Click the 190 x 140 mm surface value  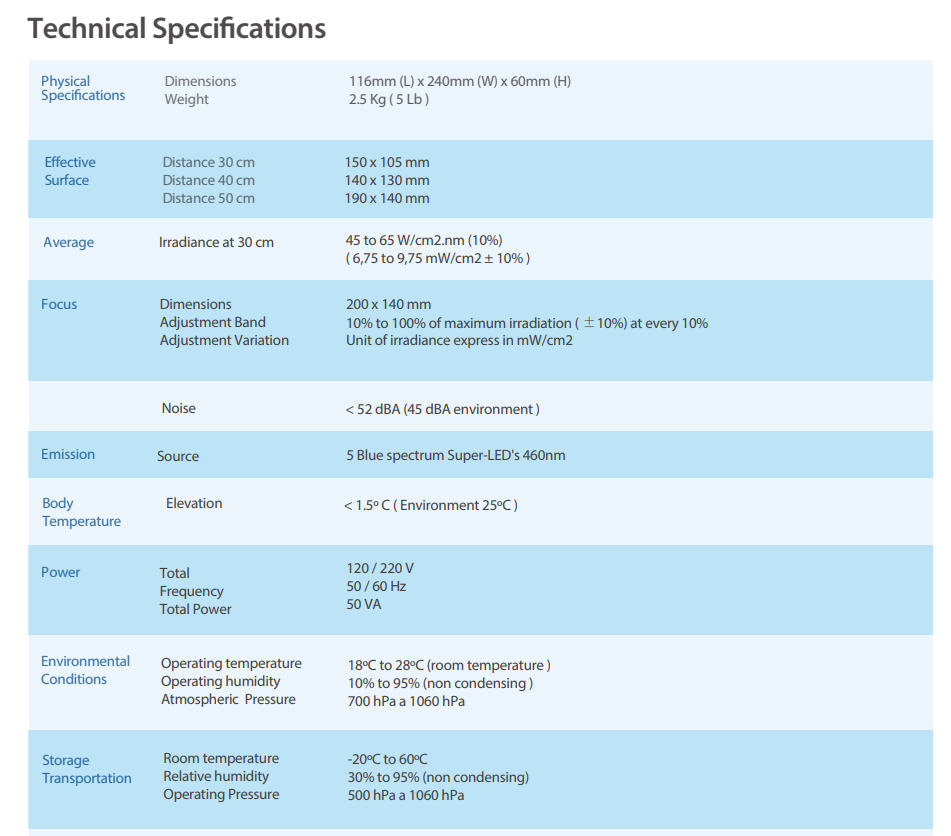(387, 198)
